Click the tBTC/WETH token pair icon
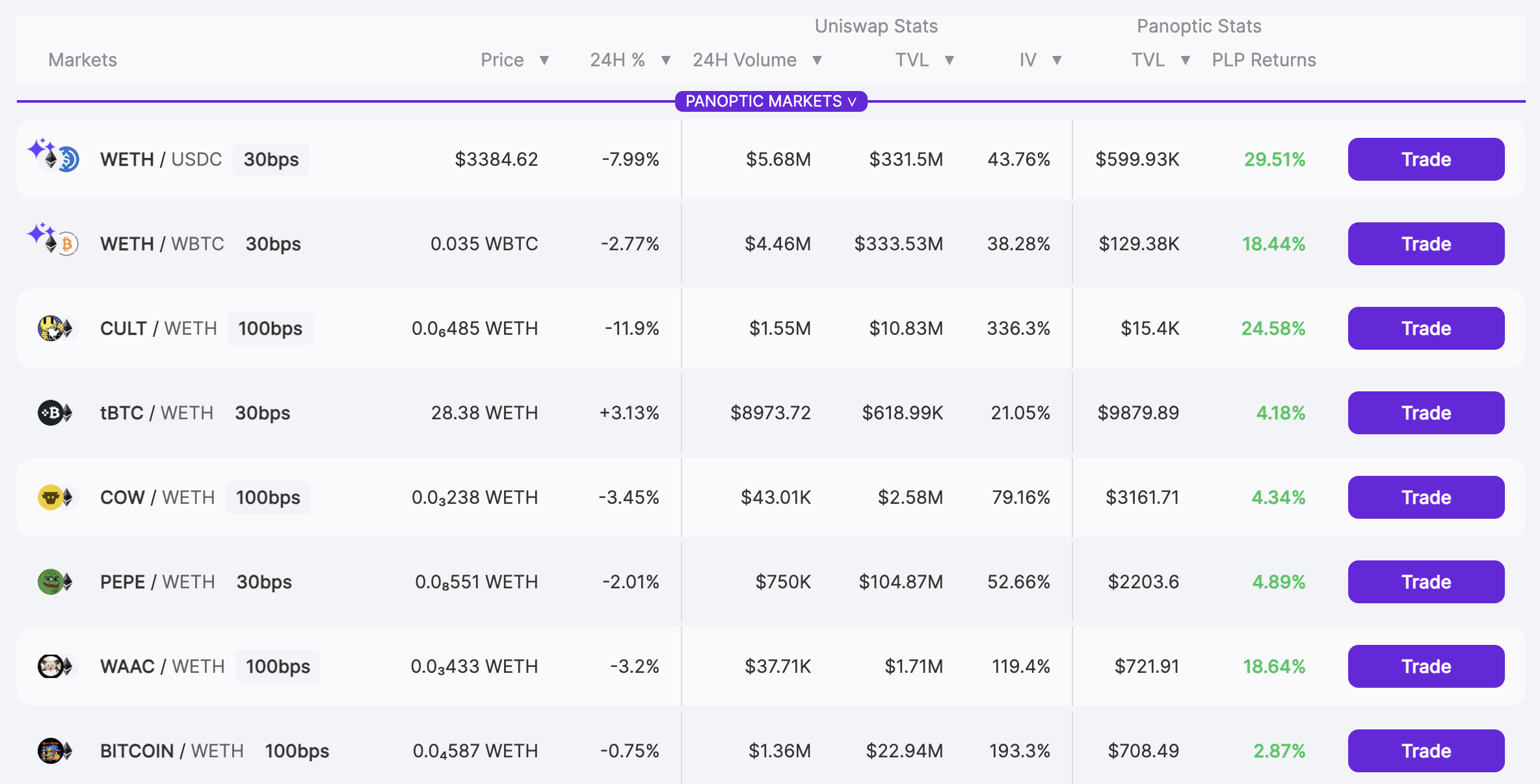Screen dimensions: 1540x784 tap(56, 413)
